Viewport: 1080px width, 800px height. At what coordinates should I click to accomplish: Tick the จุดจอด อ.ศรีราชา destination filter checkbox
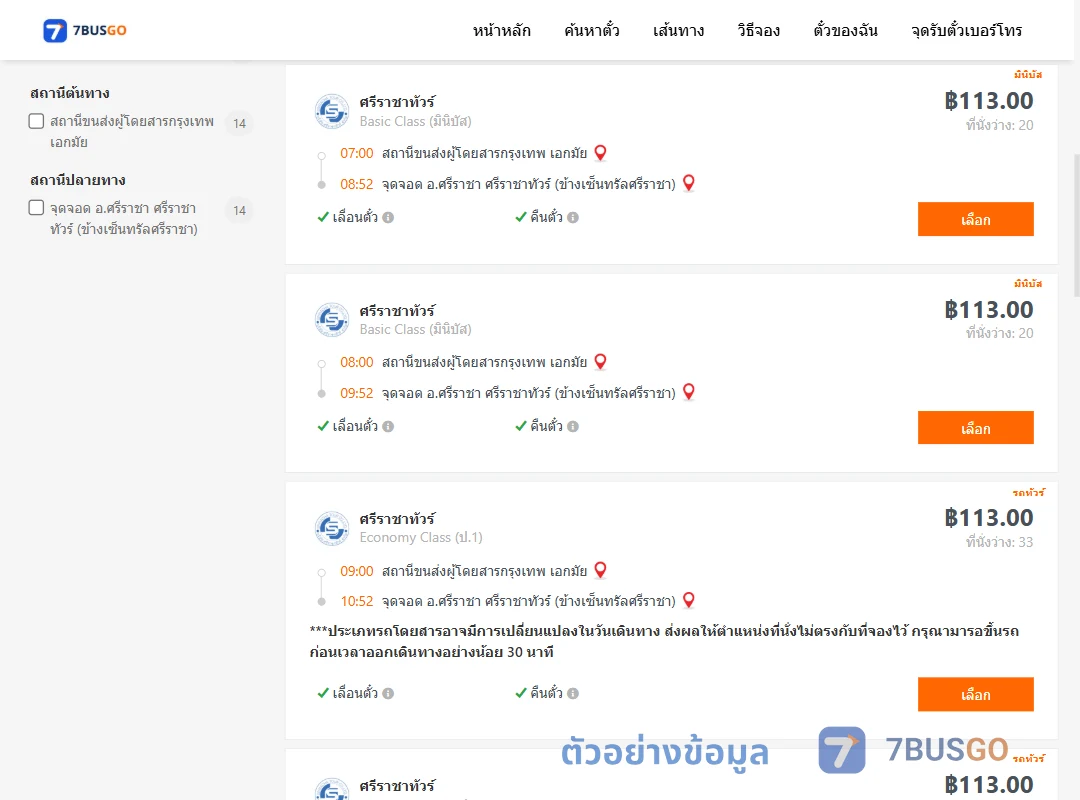[x=37, y=208]
